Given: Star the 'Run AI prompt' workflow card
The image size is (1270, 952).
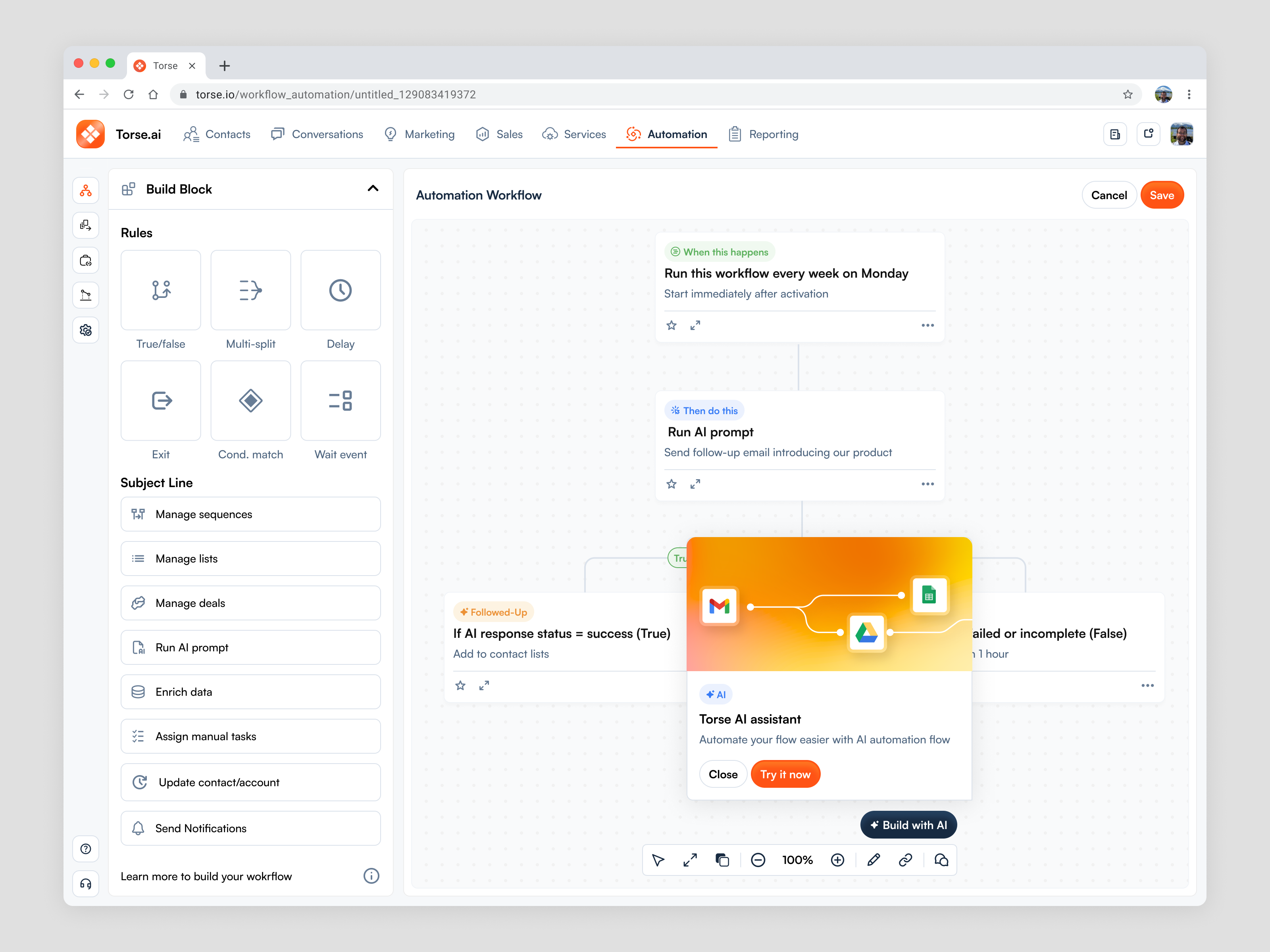Looking at the screenshot, I should click(x=671, y=484).
